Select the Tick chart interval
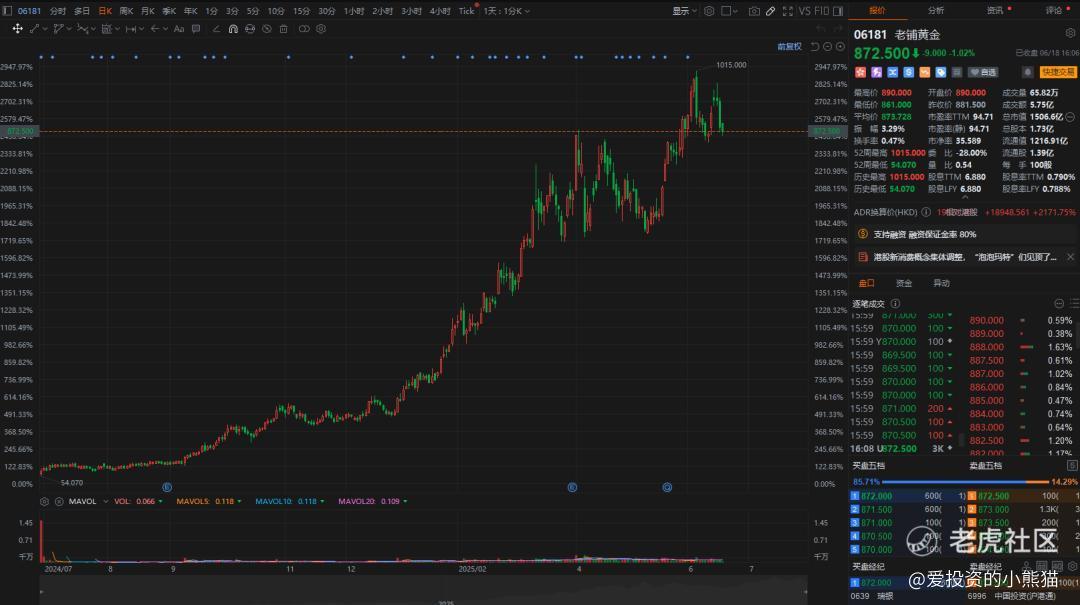1080x605 pixels. pyautogui.click(x=466, y=11)
